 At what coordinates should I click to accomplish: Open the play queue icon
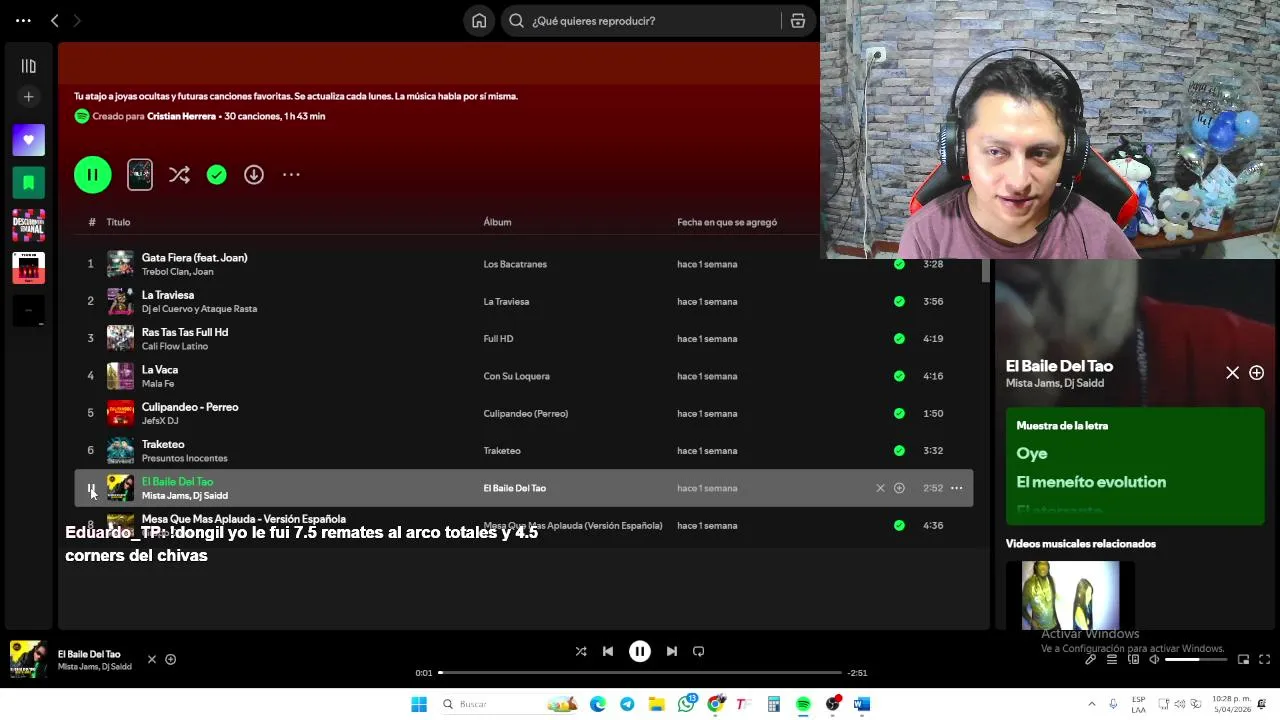point(1112,659)
